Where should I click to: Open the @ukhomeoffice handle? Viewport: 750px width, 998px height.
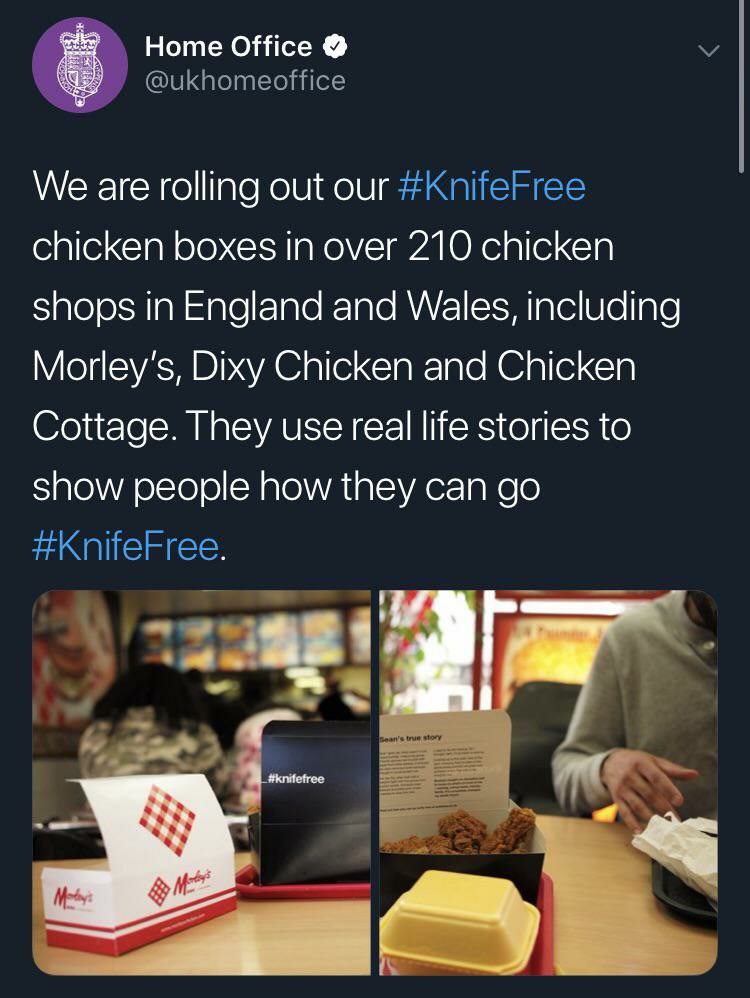[245, 81]
